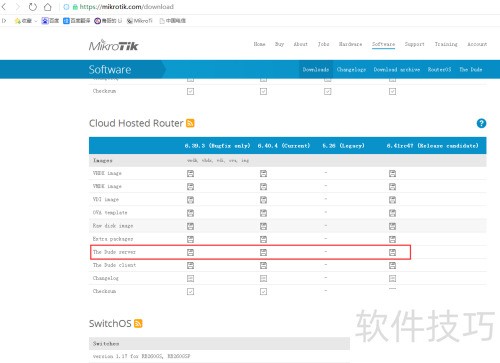Download The Dude server 6.40.4 Current
The image size is (500, 363).
click(263, 252)
